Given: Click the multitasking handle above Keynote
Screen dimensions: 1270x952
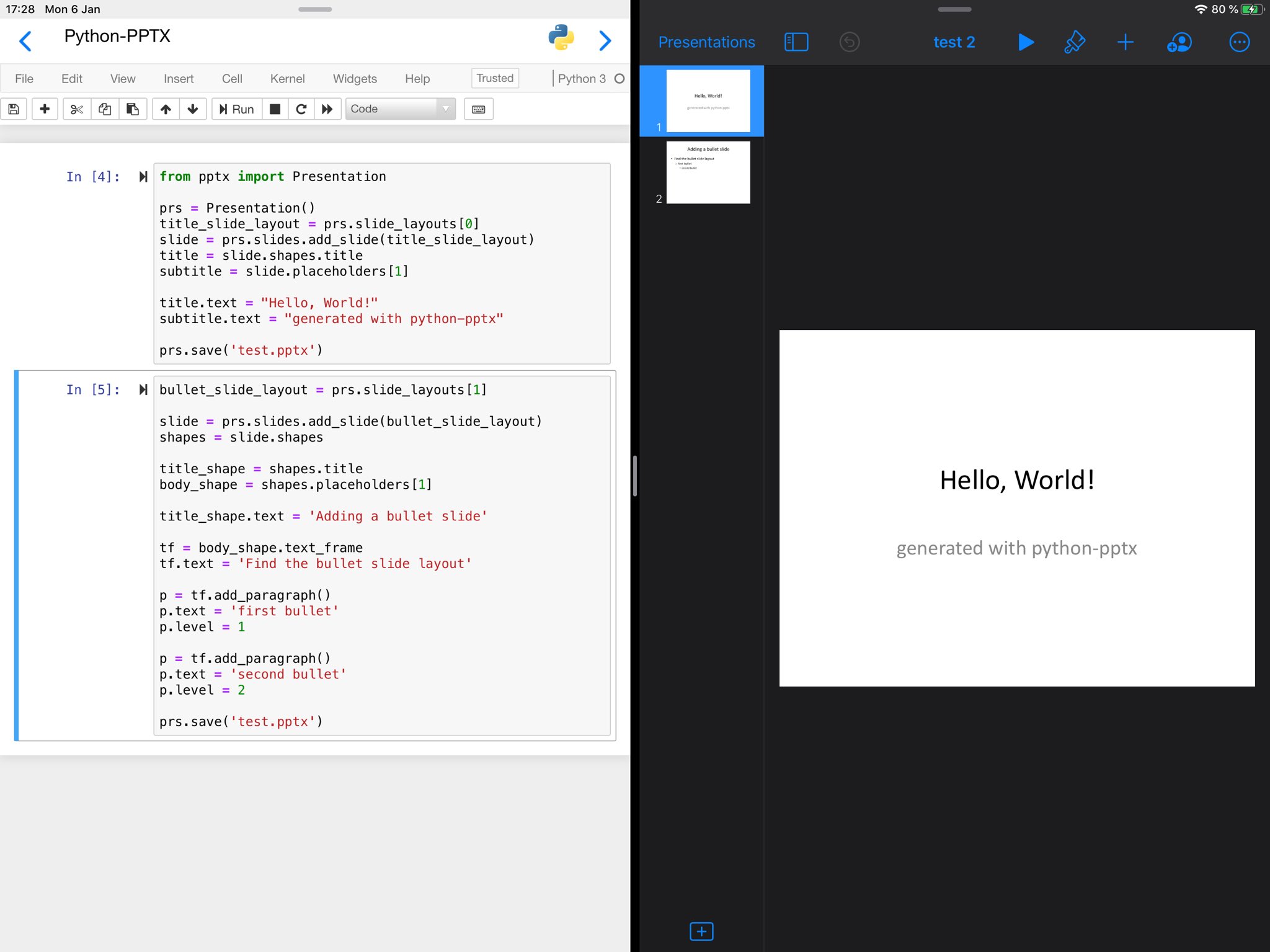Looking at the screenshot, I should point(954,9).
